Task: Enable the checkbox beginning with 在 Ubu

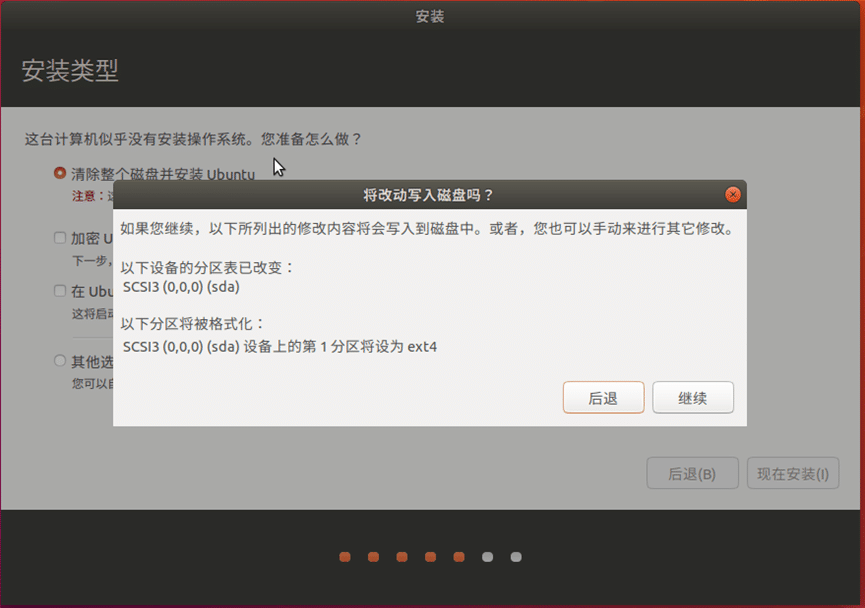Action: 60,291
